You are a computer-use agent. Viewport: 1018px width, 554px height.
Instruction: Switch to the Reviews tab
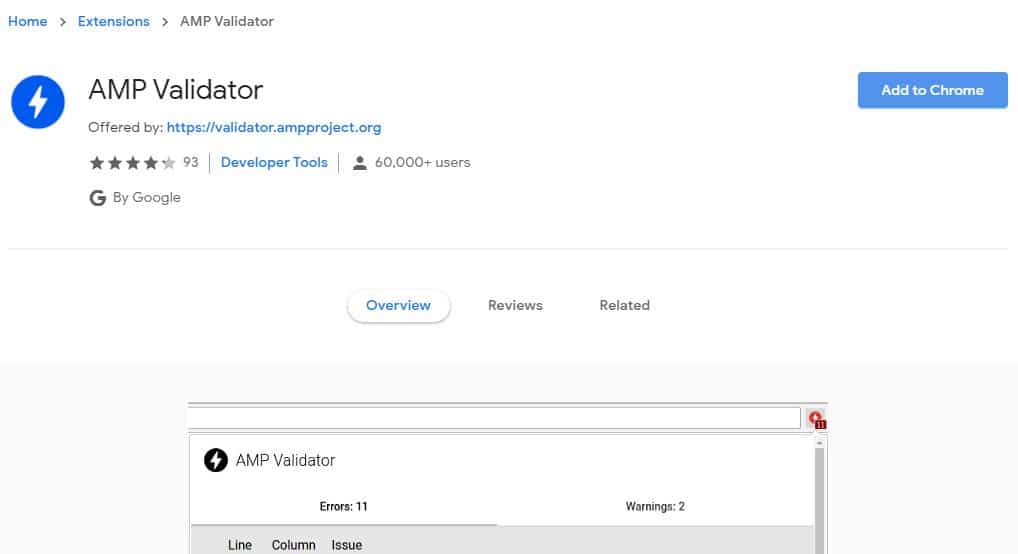(x=515, y=305)
